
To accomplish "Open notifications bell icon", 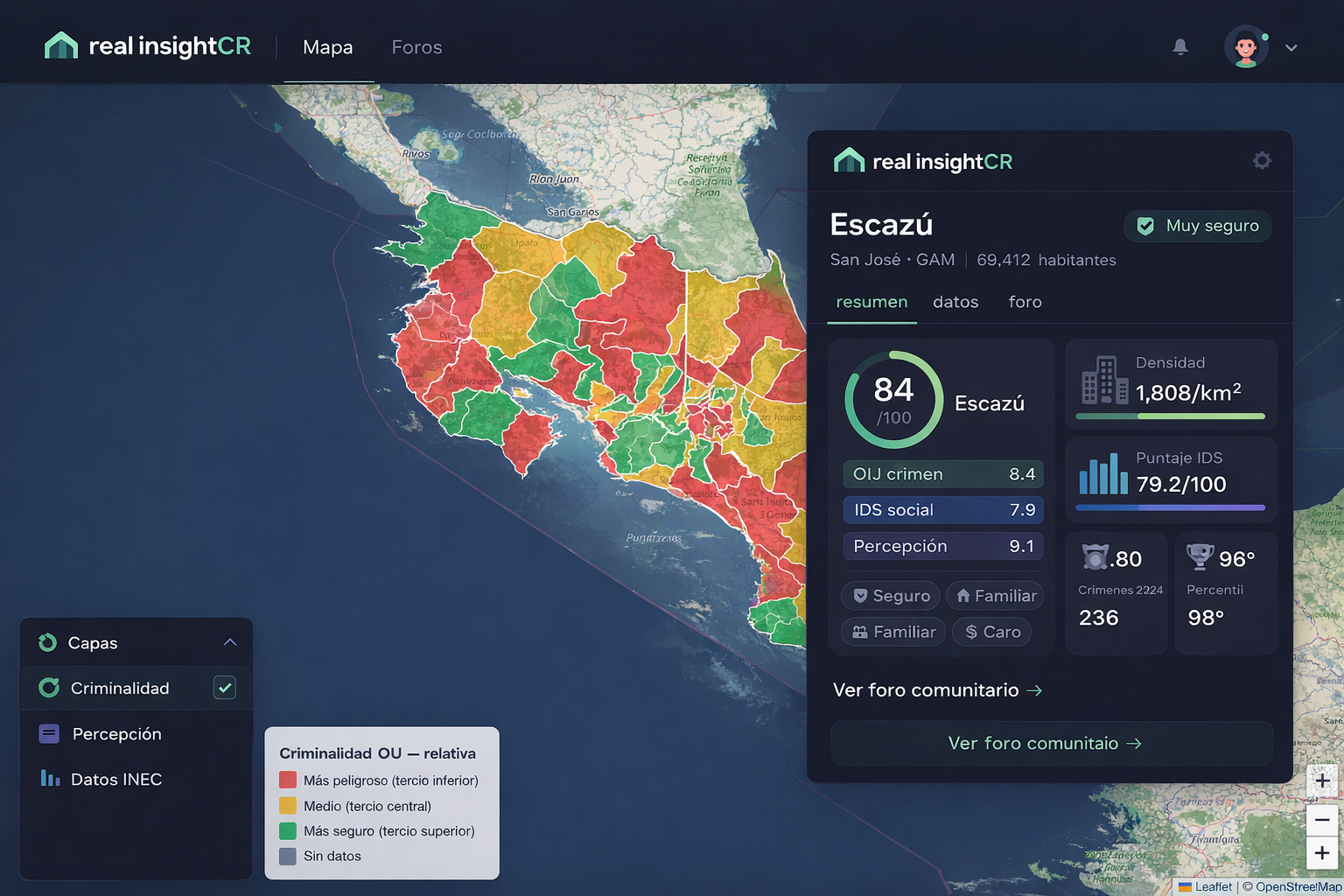I will (1180, 47).
